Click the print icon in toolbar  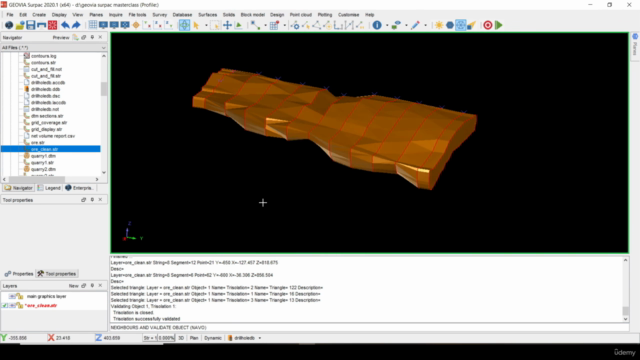(x=42, y=25)
